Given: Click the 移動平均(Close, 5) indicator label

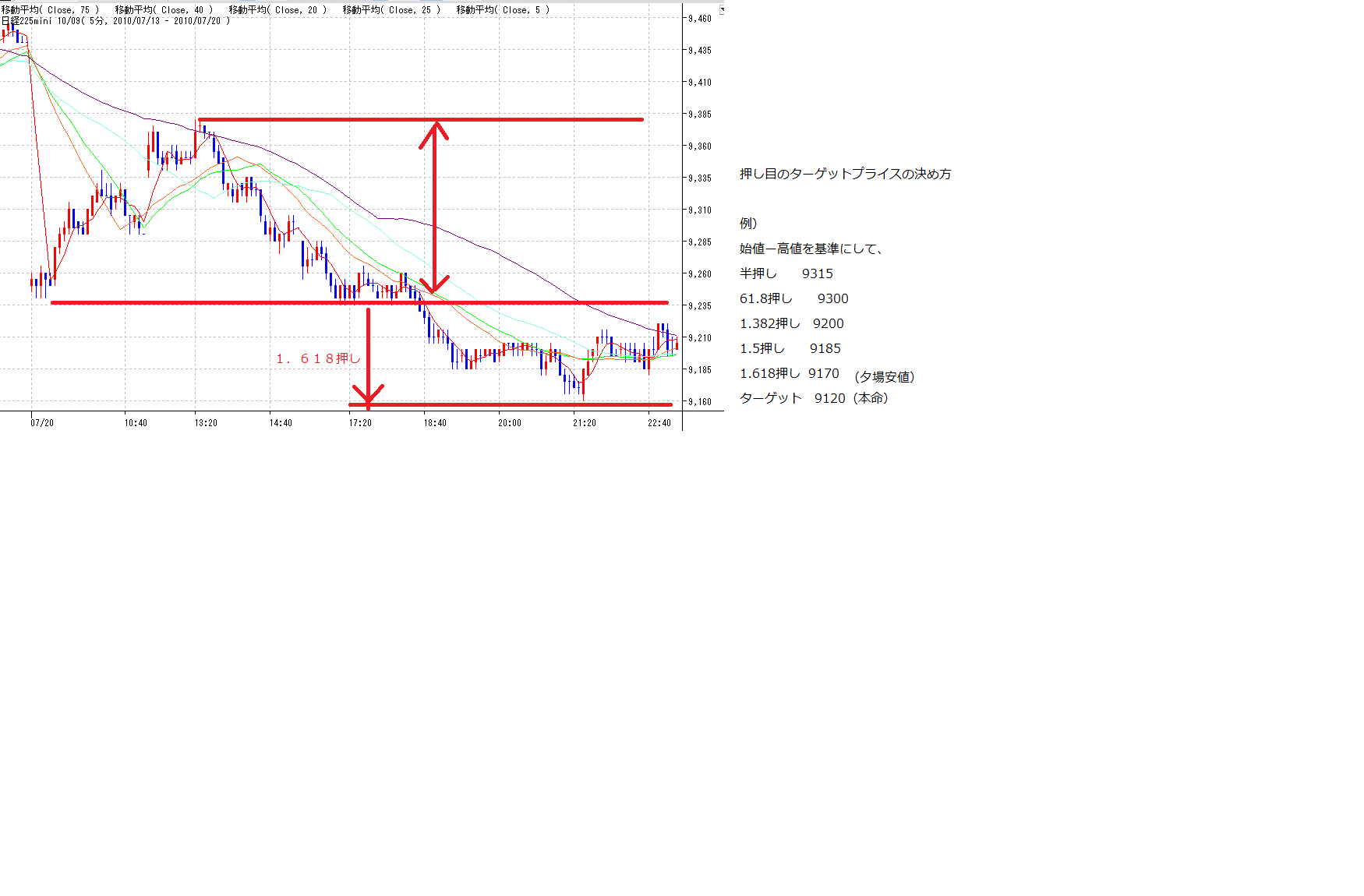Looking at the screenshot, I should 503,10.
